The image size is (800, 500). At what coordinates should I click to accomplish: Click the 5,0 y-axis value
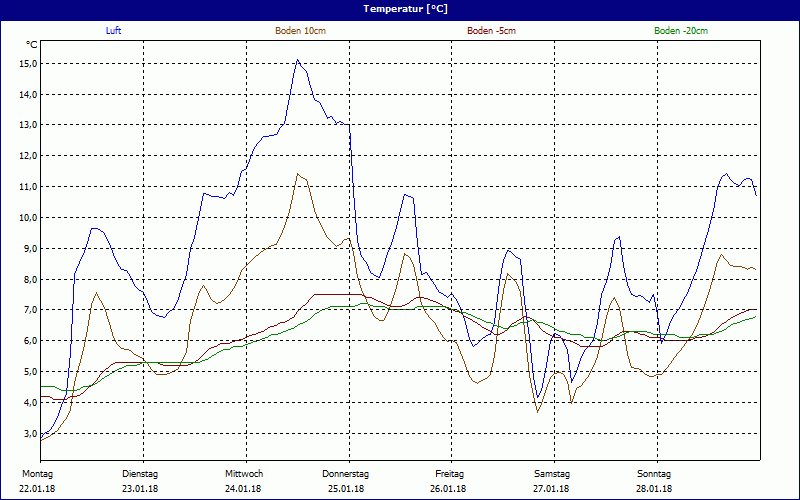30,372
